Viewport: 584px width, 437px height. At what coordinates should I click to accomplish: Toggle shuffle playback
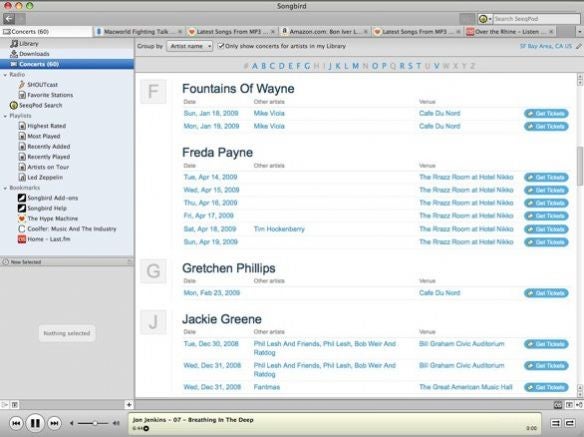coord(555,423)
